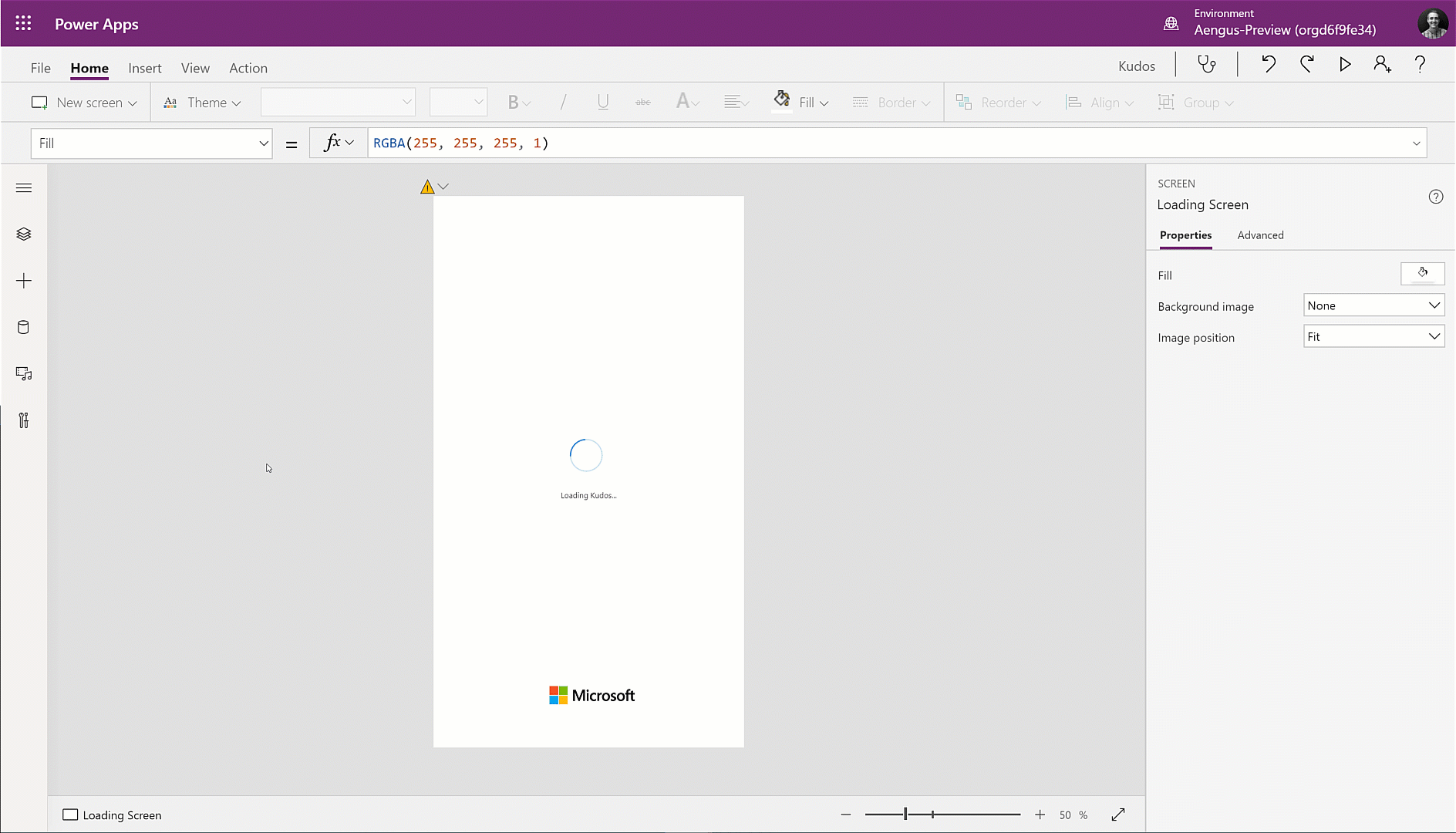Open the Media icon in sidebar
The image size is (1456, 833).
point(24,374)
